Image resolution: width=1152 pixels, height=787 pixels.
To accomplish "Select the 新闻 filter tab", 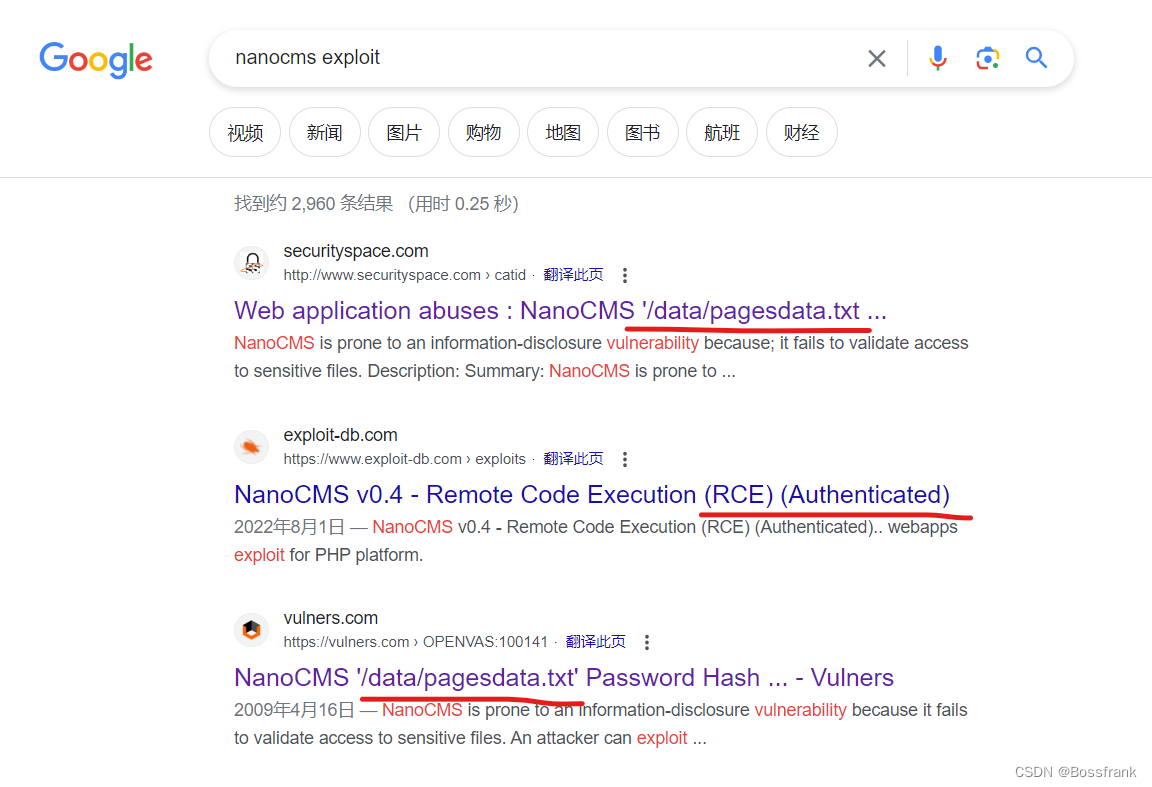I will pyautogui.click(x=324, y=132).
